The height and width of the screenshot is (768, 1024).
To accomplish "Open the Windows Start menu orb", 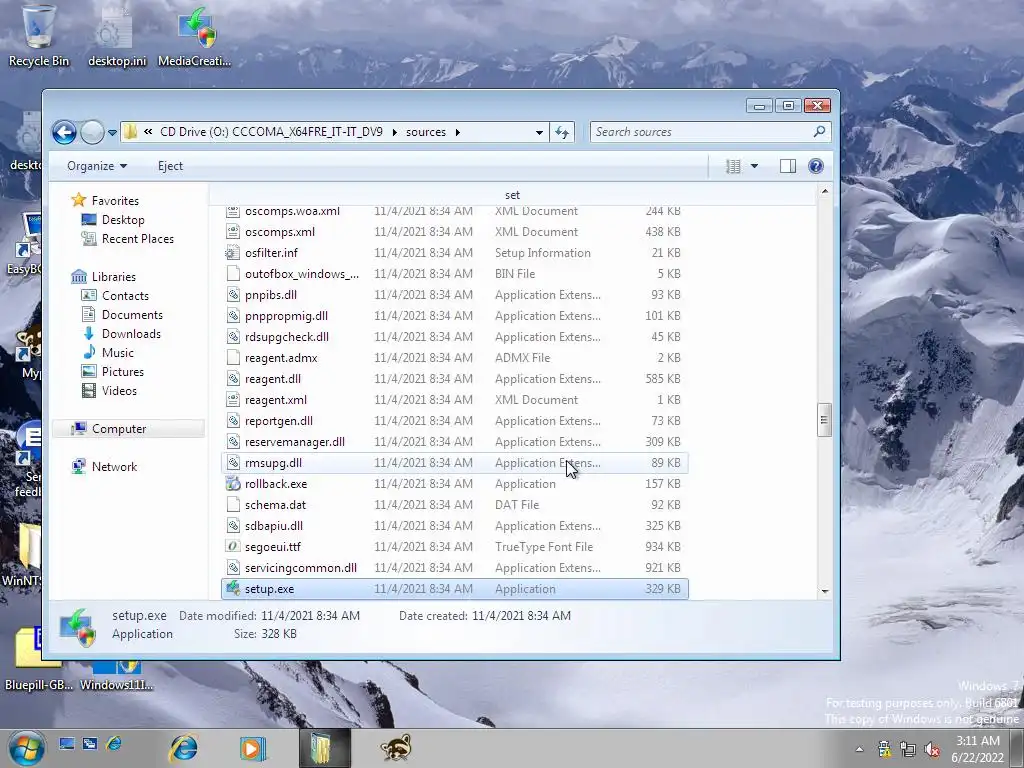I will point(27,748).
